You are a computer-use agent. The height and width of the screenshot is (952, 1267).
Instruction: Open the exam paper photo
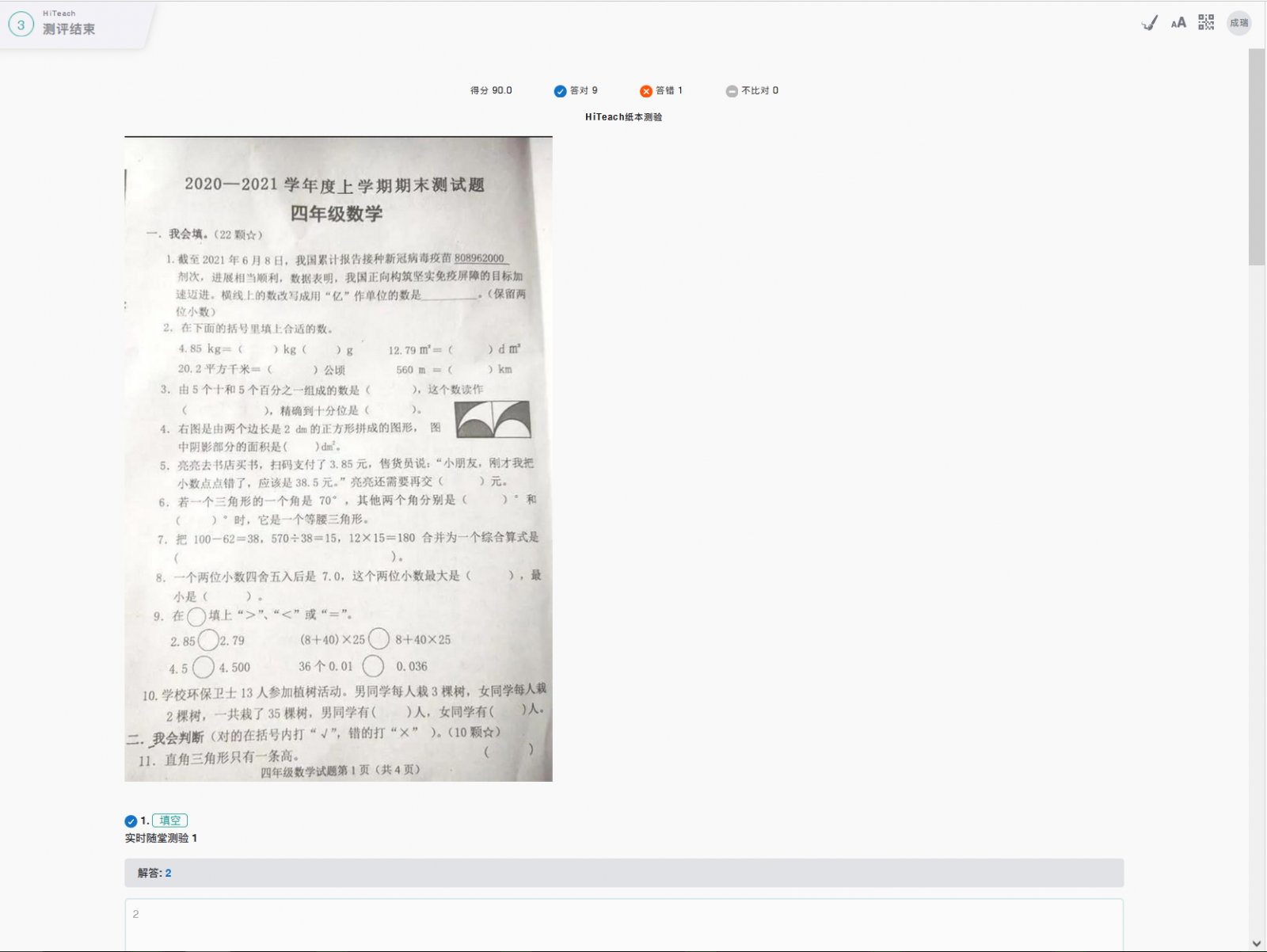coord(338,459)
